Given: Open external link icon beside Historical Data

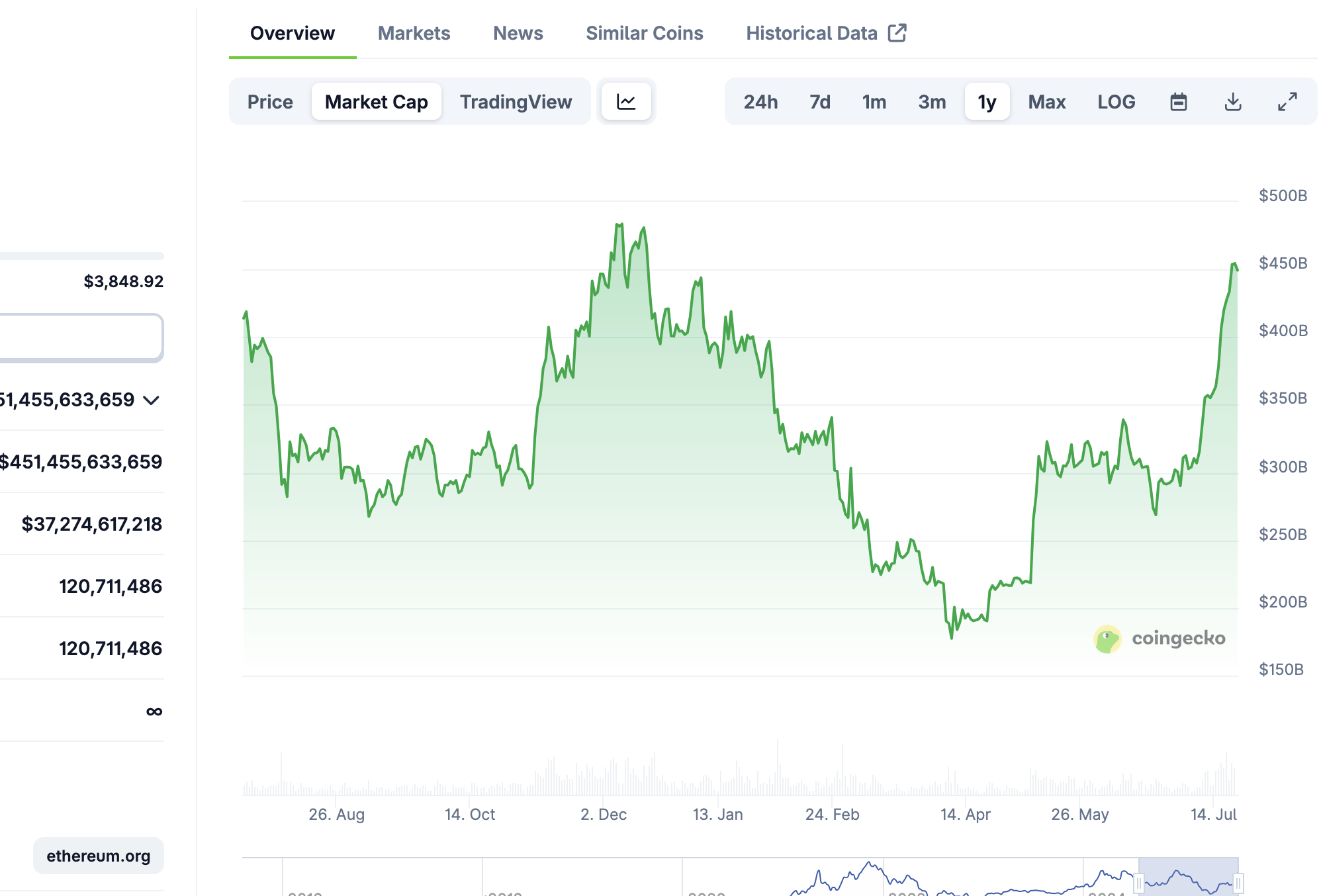Looking at the screenshot, I should coord(897,33).
